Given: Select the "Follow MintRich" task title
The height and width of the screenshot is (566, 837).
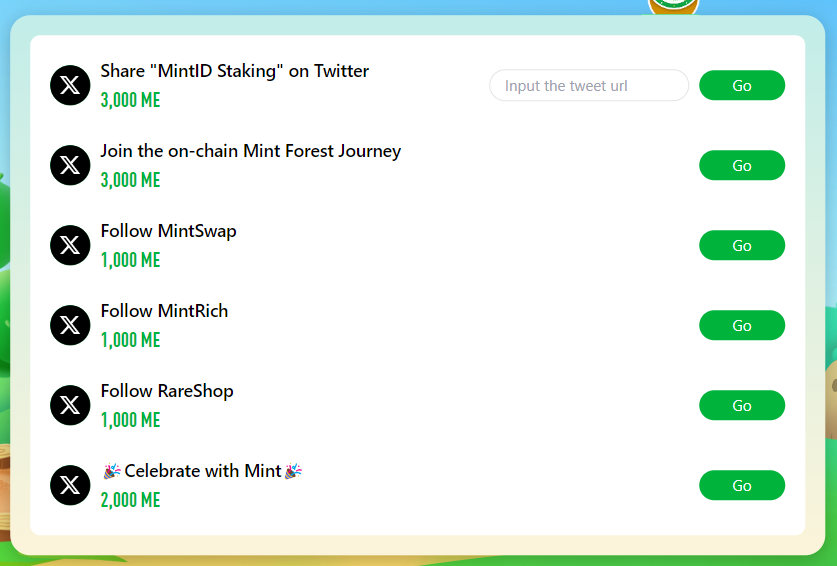Looking at the screenshot, I should click(164, 311).
